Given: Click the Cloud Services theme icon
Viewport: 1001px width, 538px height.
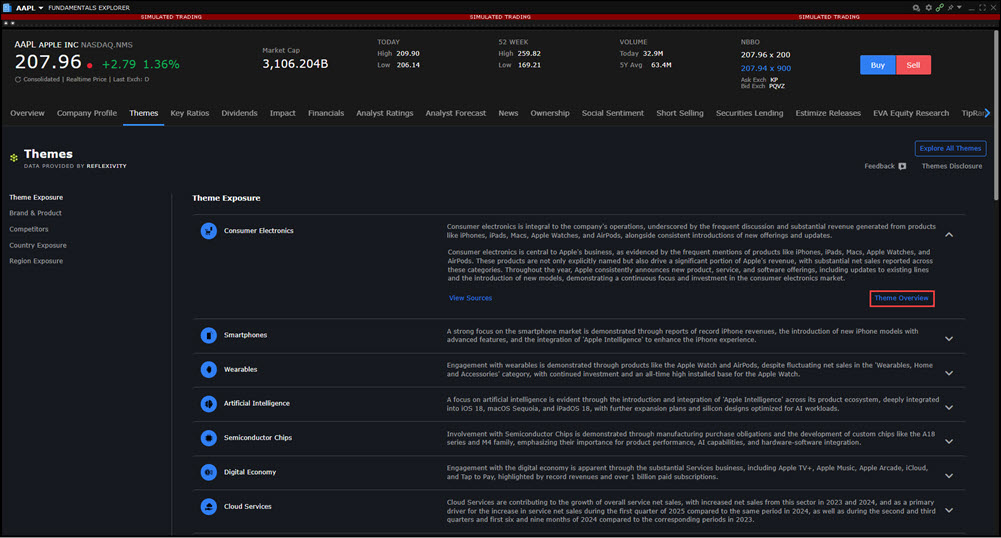Looking at the screenshot, I should 209,507.
